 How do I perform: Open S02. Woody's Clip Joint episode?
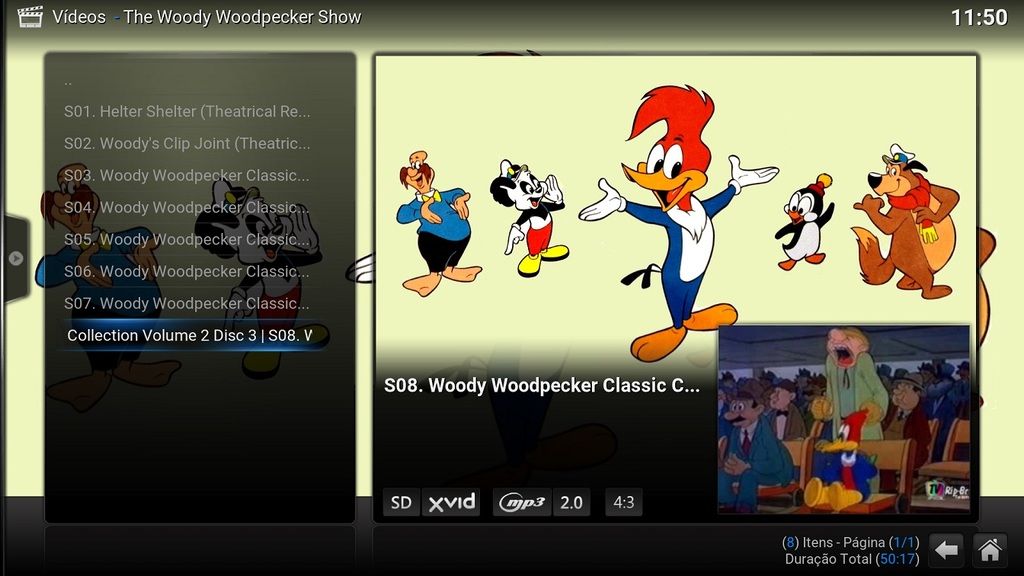(188, 144)
